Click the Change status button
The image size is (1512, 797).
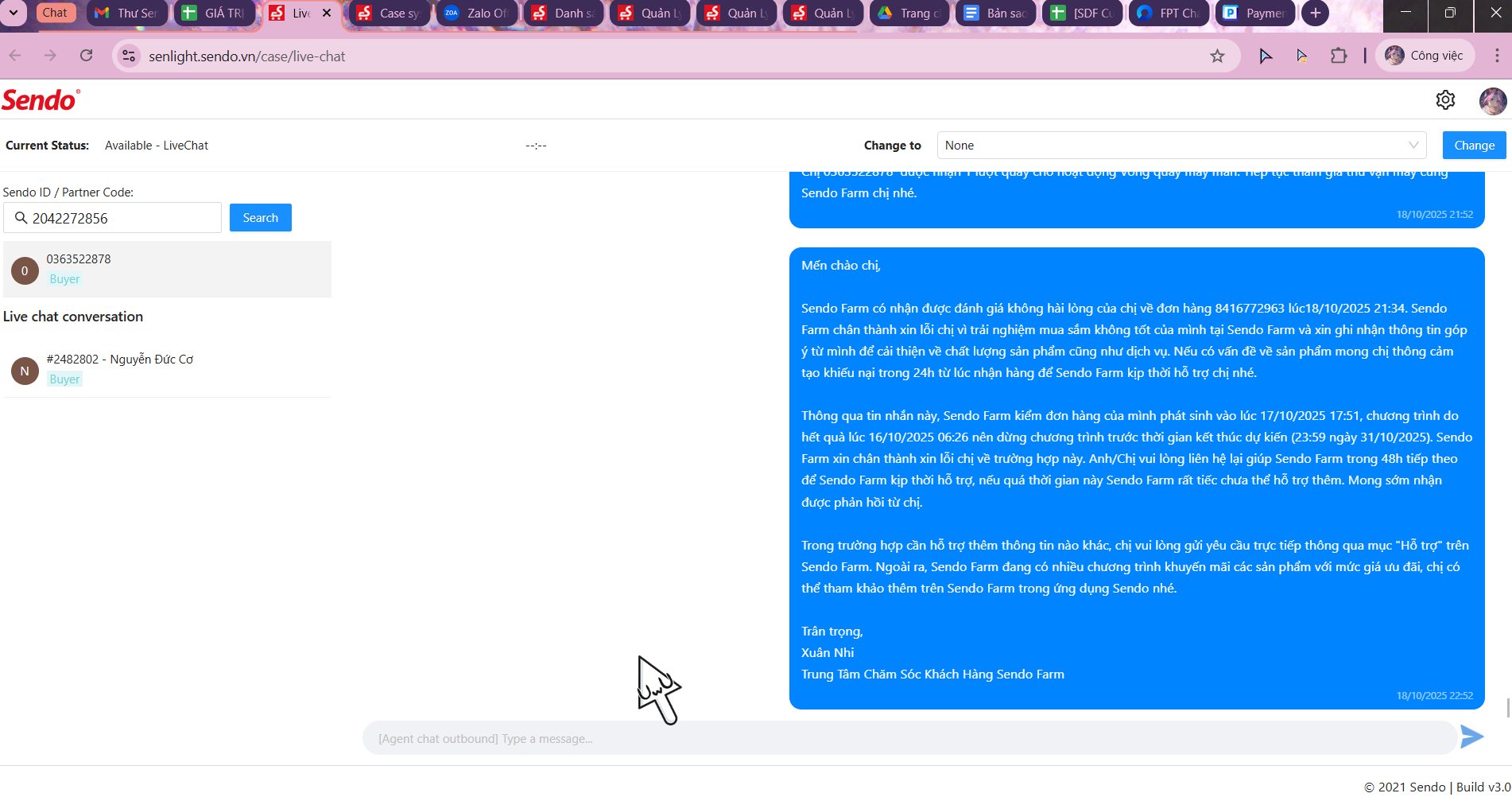tap(1474, 146)
